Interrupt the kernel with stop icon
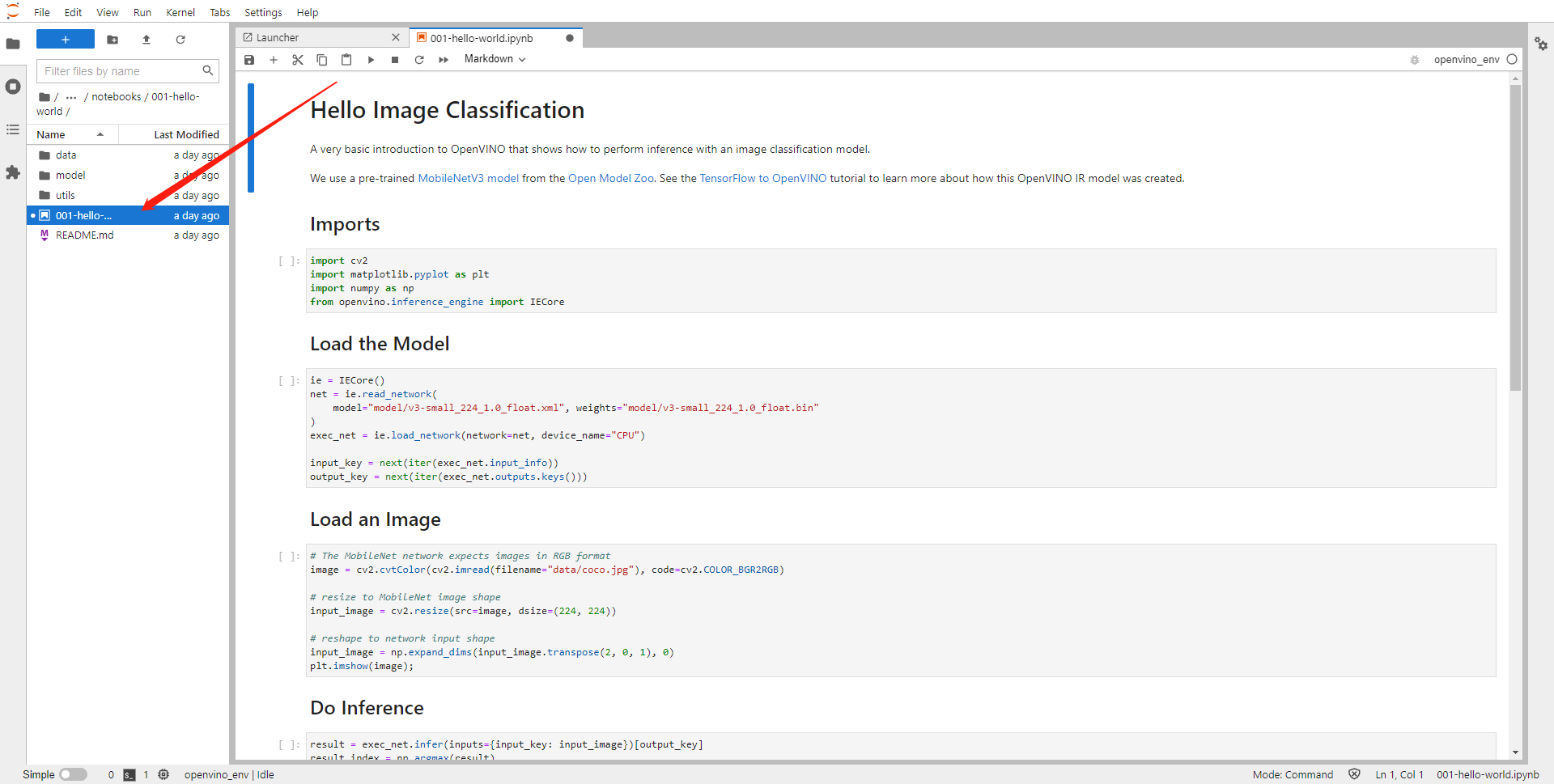Viewport: 1554px width, 784px height. point(395,60)
